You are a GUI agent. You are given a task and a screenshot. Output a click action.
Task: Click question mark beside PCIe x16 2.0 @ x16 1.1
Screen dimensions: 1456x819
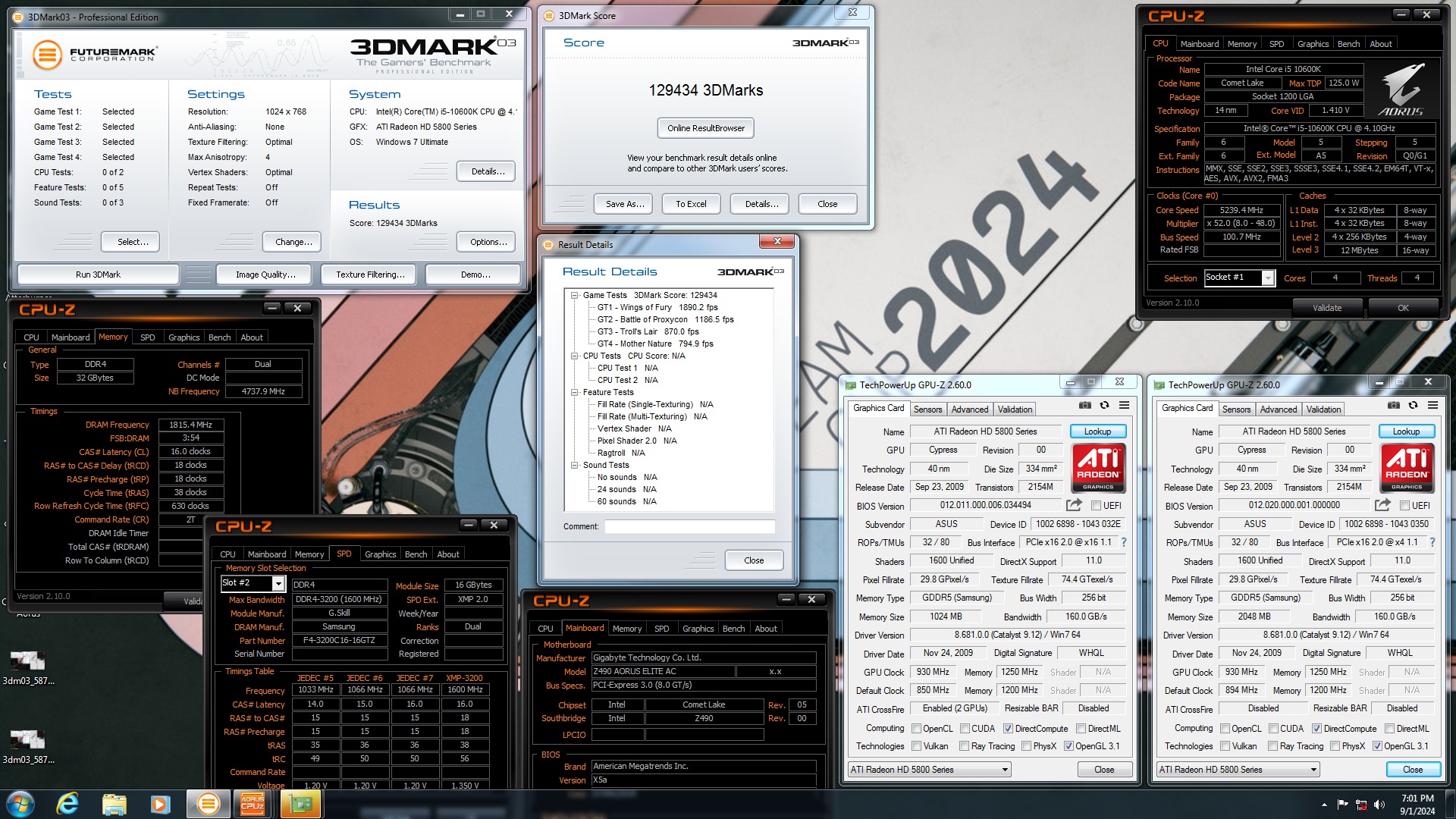[x=1124, y=542]
